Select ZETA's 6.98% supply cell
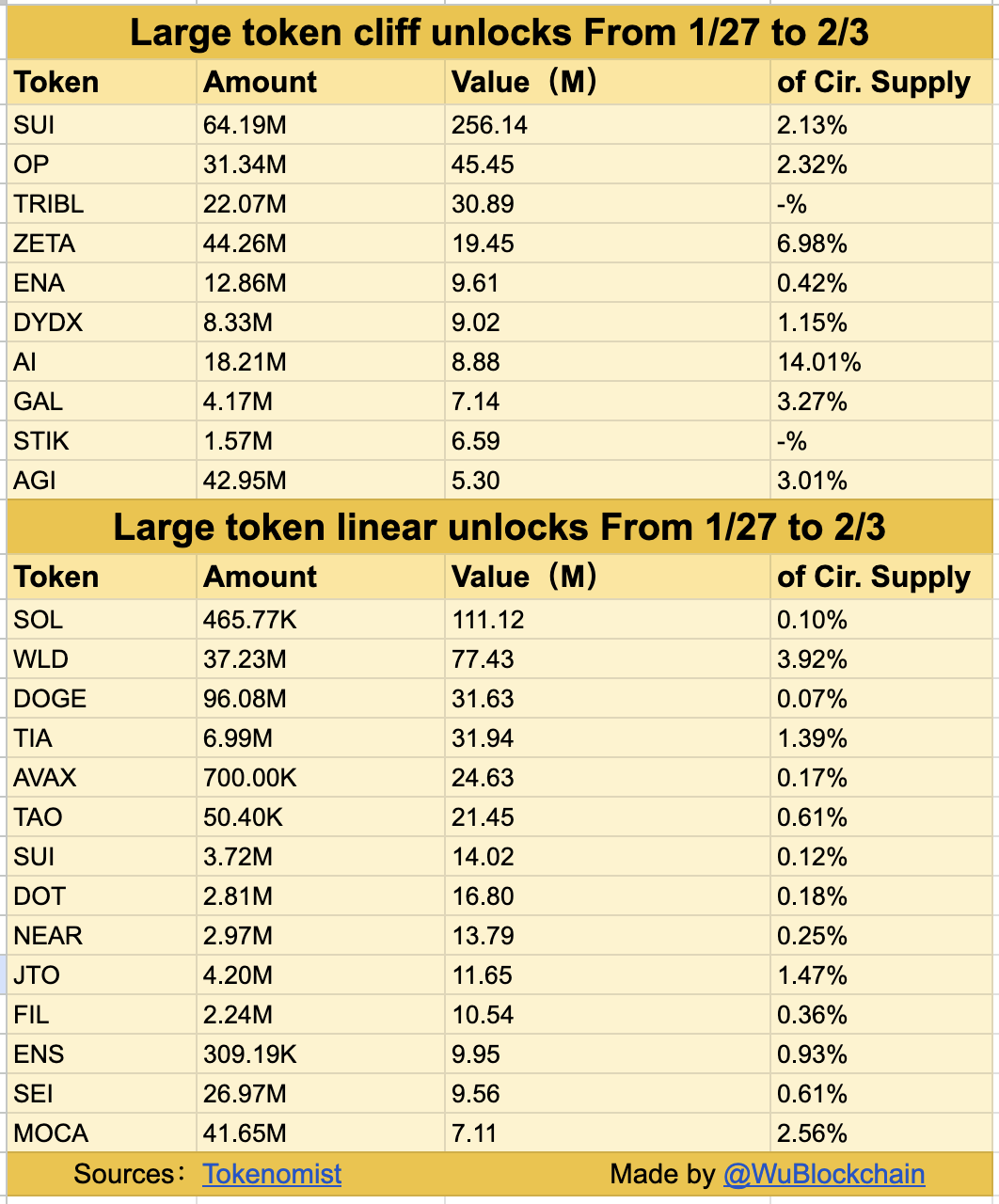The image size is (999, 1204). (812, 244)
